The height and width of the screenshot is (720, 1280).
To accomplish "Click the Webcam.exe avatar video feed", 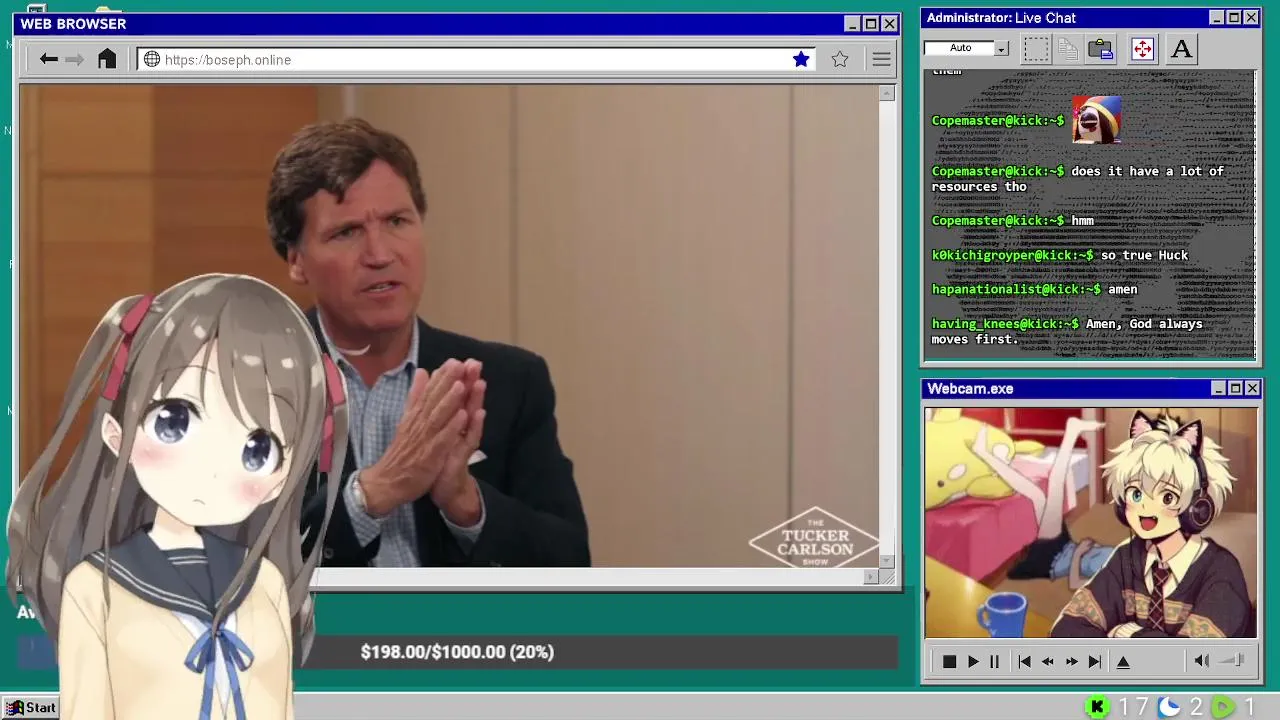I will pyautogui.click(x=1091, y=522).
